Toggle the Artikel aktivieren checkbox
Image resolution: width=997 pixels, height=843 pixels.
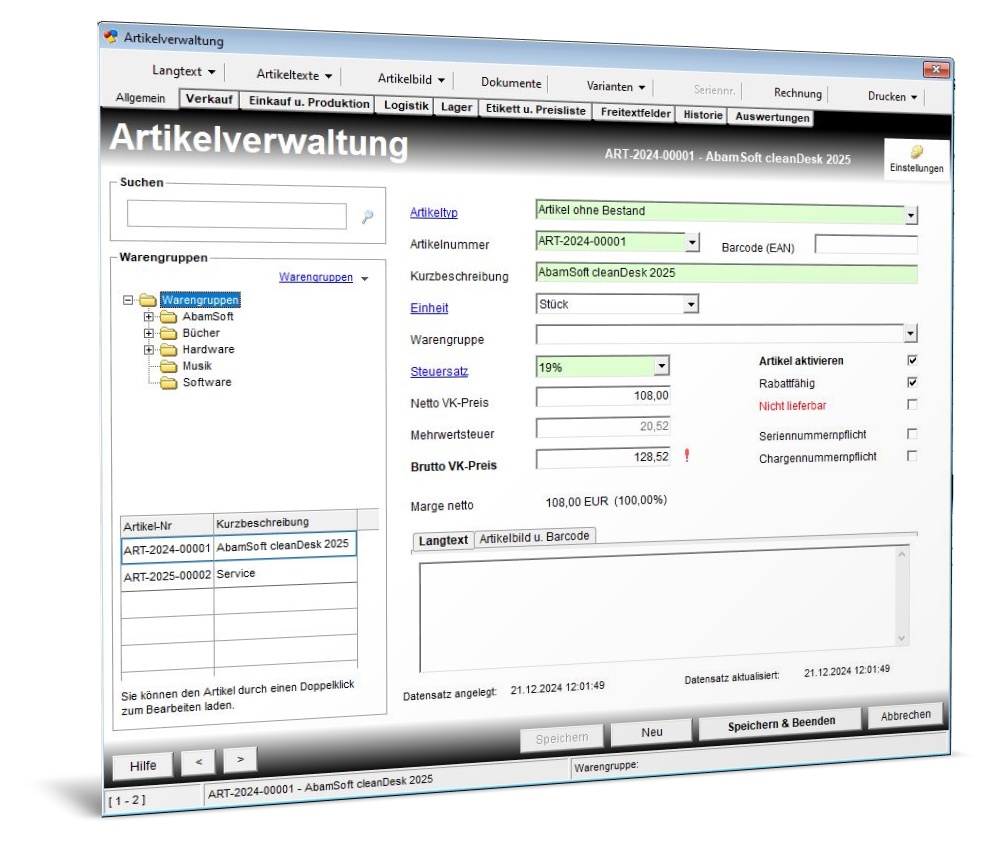tap(912, 360)
